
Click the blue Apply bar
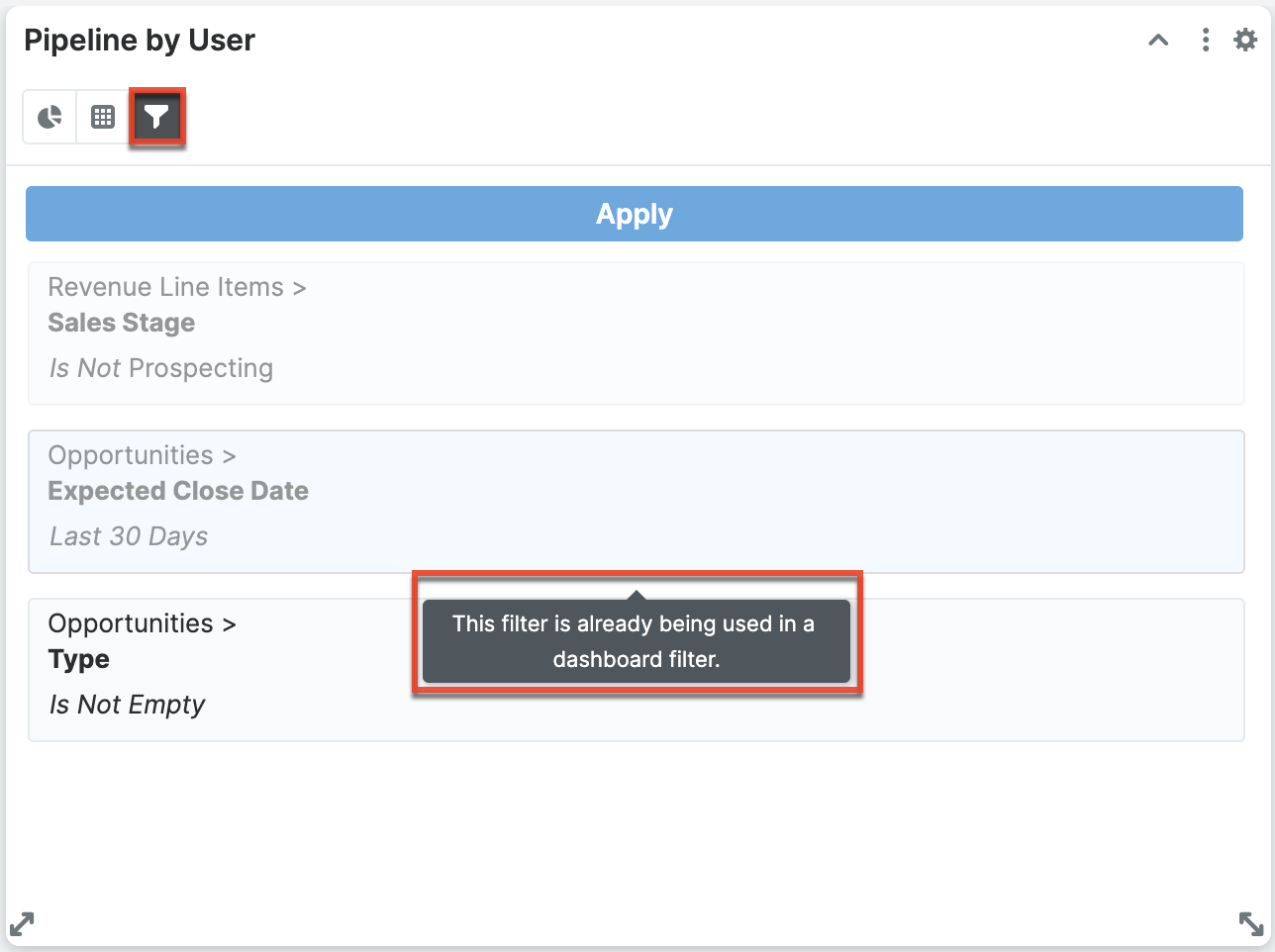pos(635,213)
